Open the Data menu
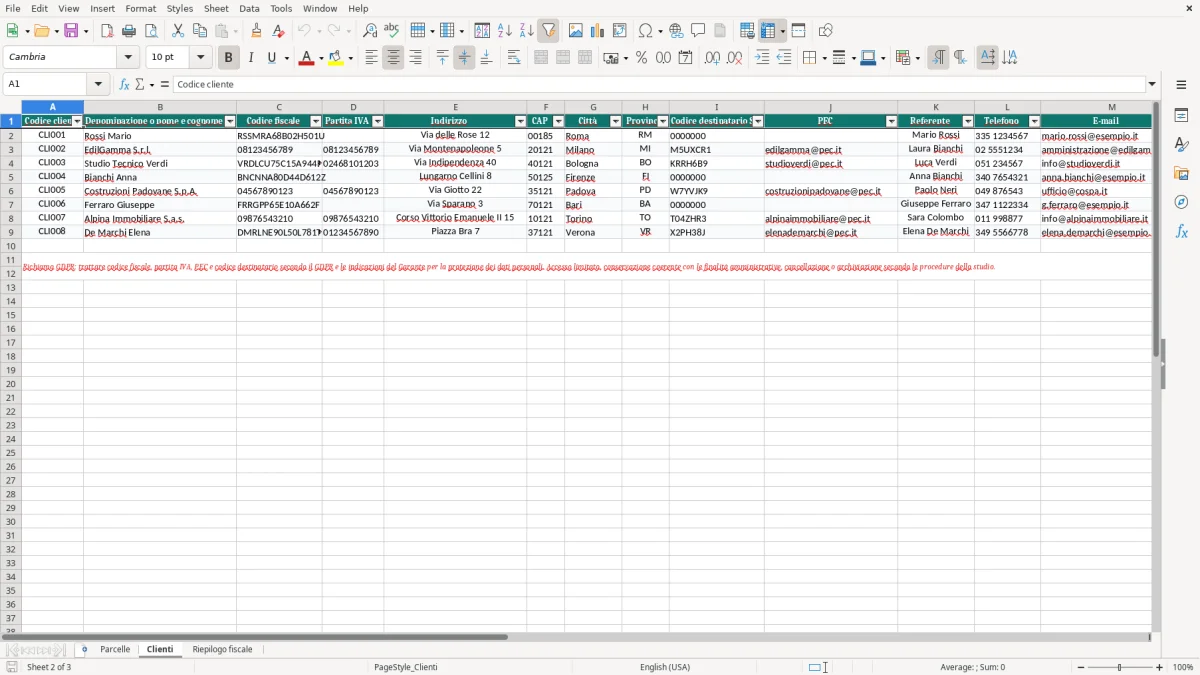The height and width of the screenshot is (675, 1200). 249,8
